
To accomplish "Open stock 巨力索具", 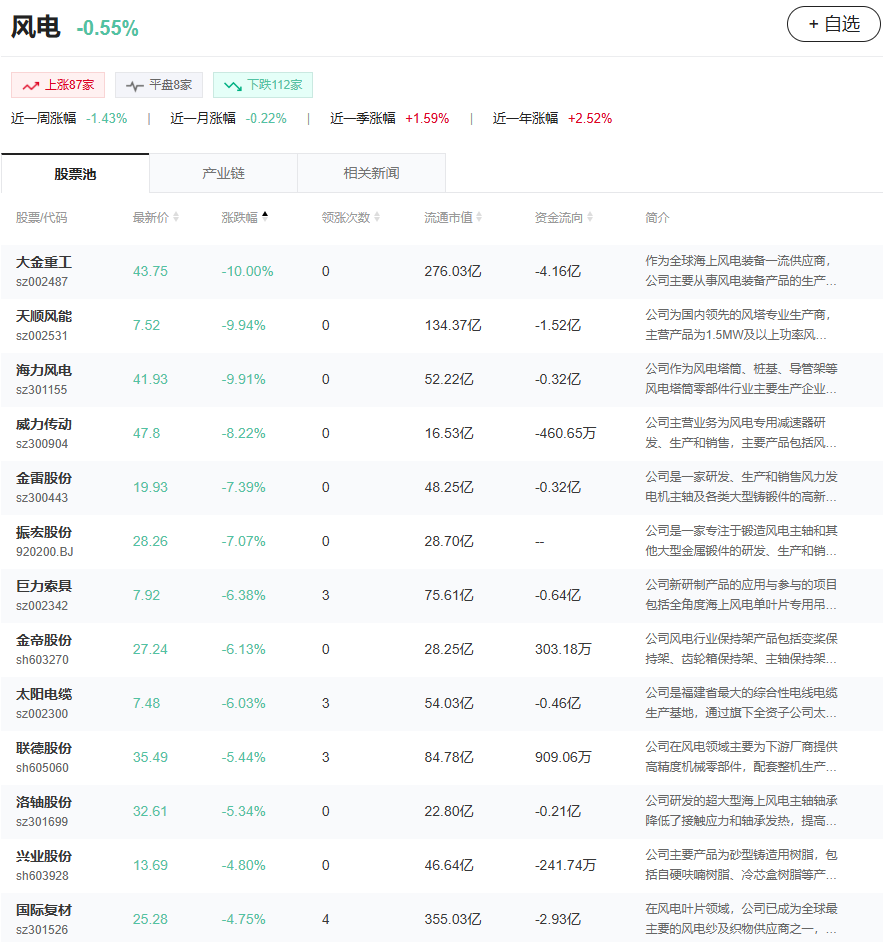I will [x=44, y=586].
